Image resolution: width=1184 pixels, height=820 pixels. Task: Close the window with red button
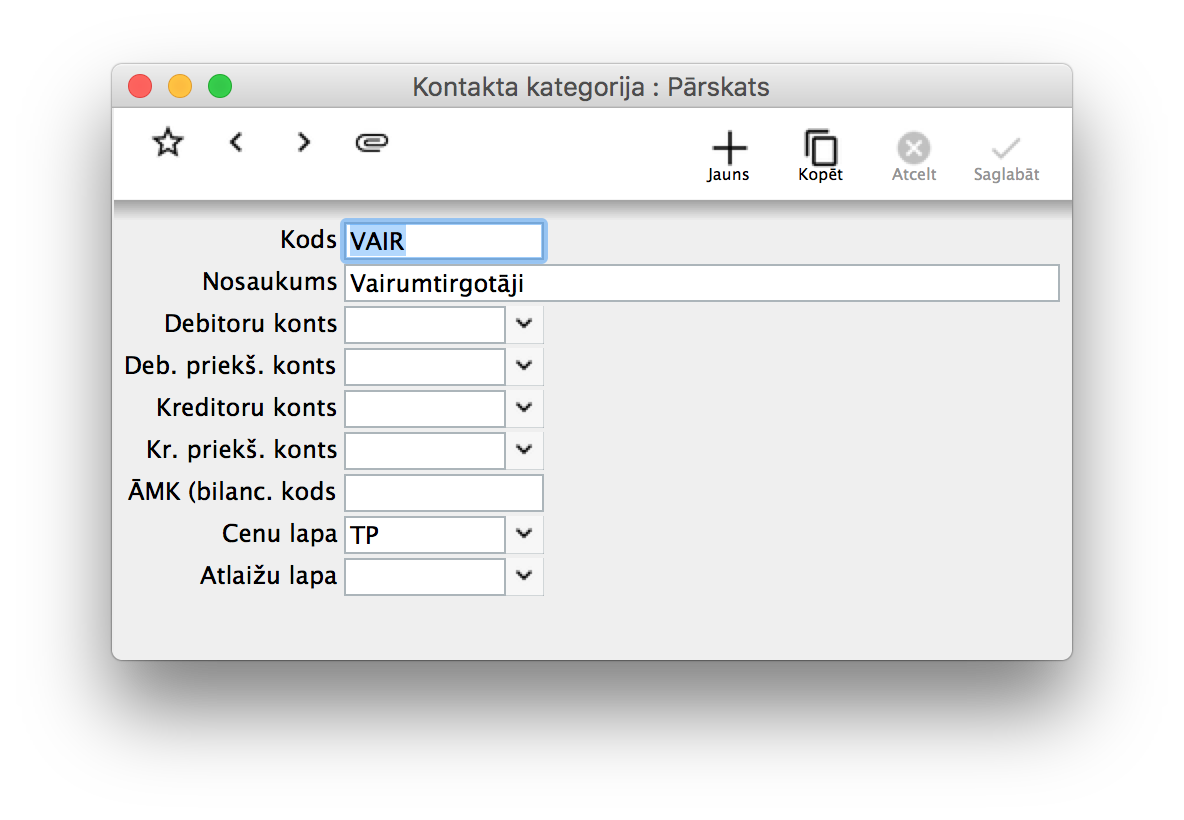coord(140,86)
